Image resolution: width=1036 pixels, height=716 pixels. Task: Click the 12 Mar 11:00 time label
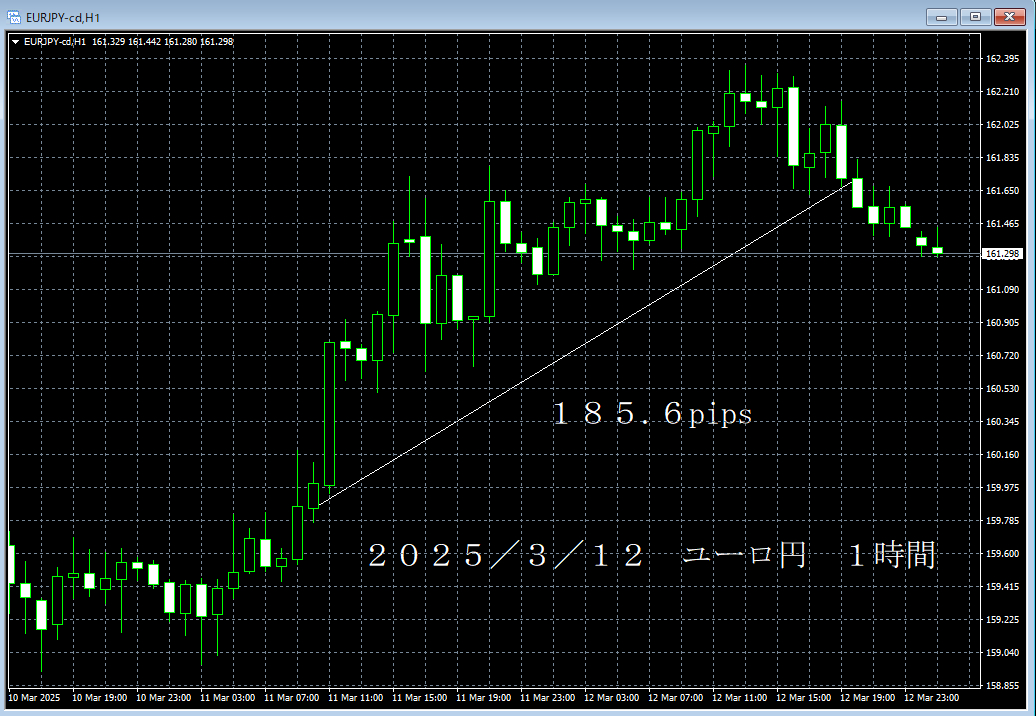[739, 698]
